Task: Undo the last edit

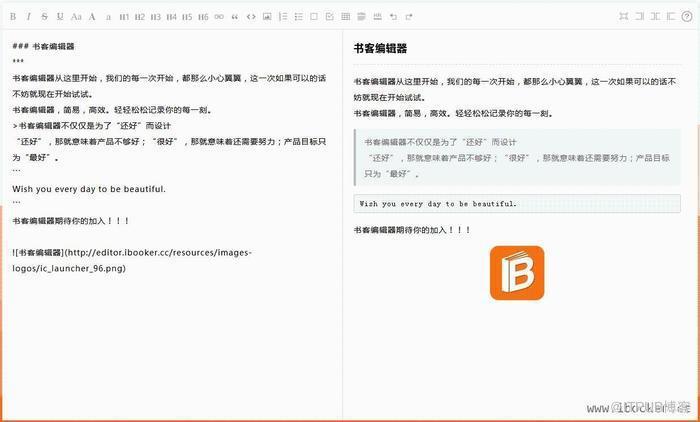Action: (x=393, y=17)
